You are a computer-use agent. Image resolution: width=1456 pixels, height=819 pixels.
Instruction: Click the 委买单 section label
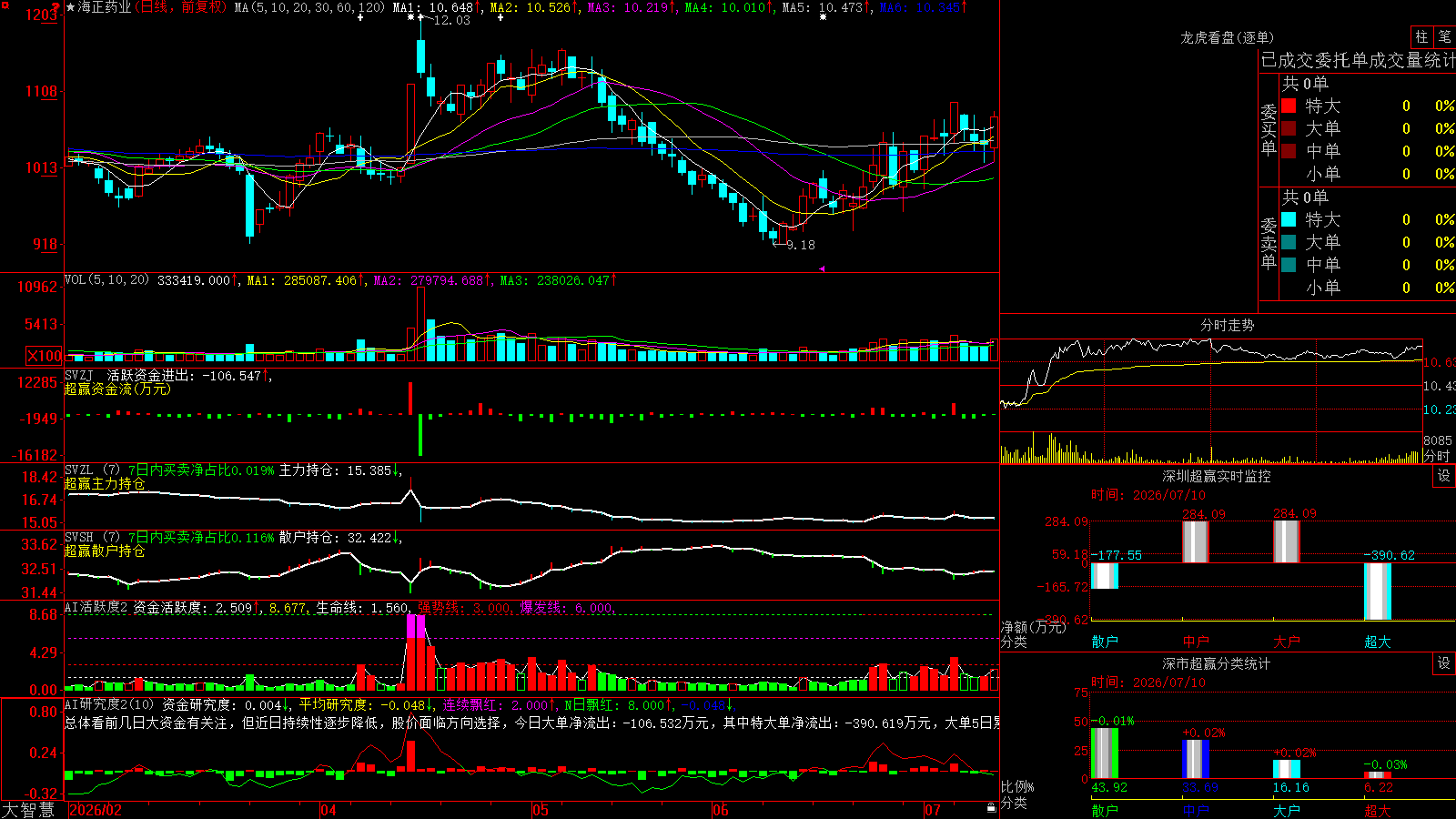point(1269,130)
